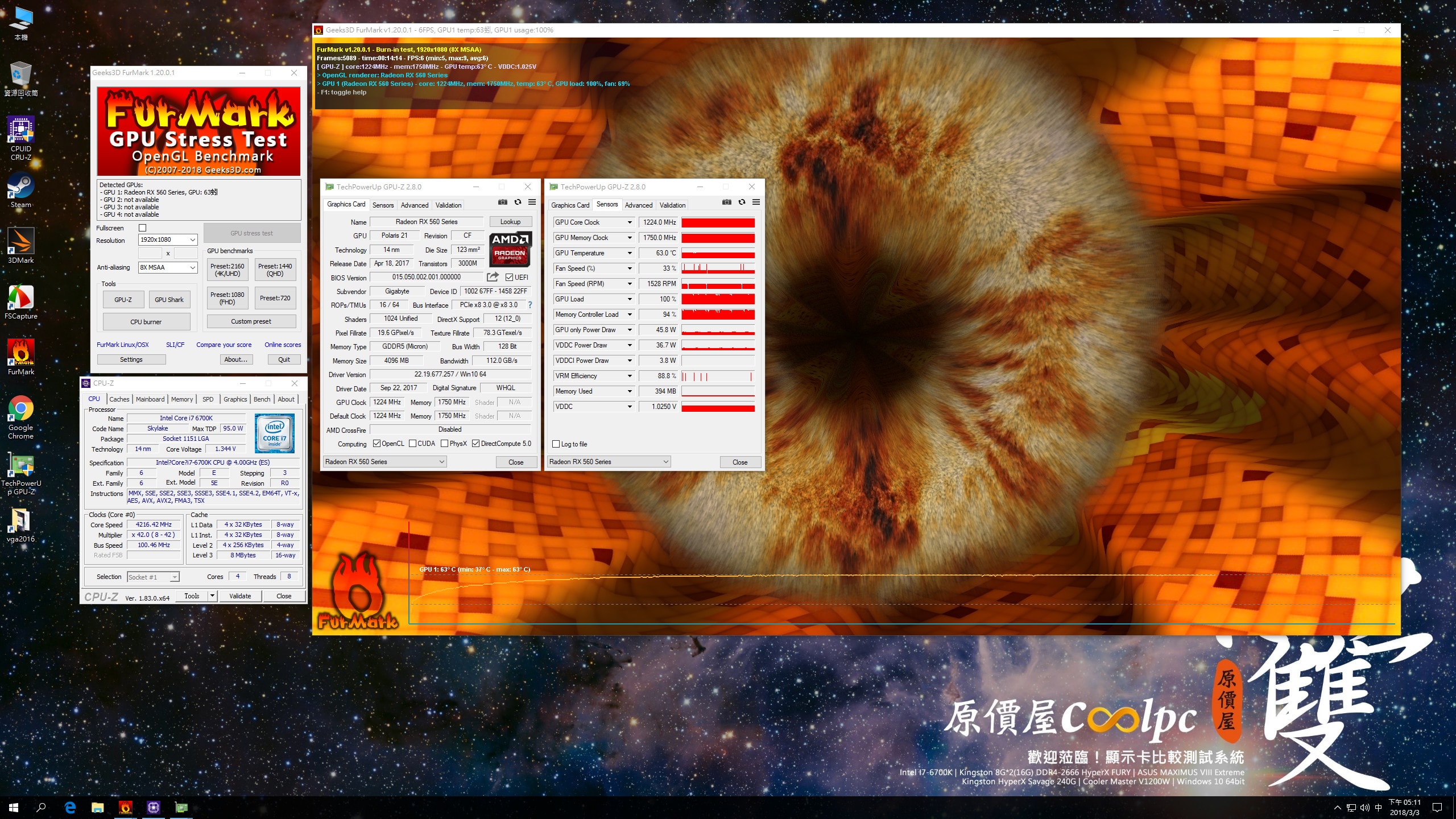Open 3DMark desktop icon
Image resolution: width=1456 pixels, height=819 pixels.
(x=21, y=246)
